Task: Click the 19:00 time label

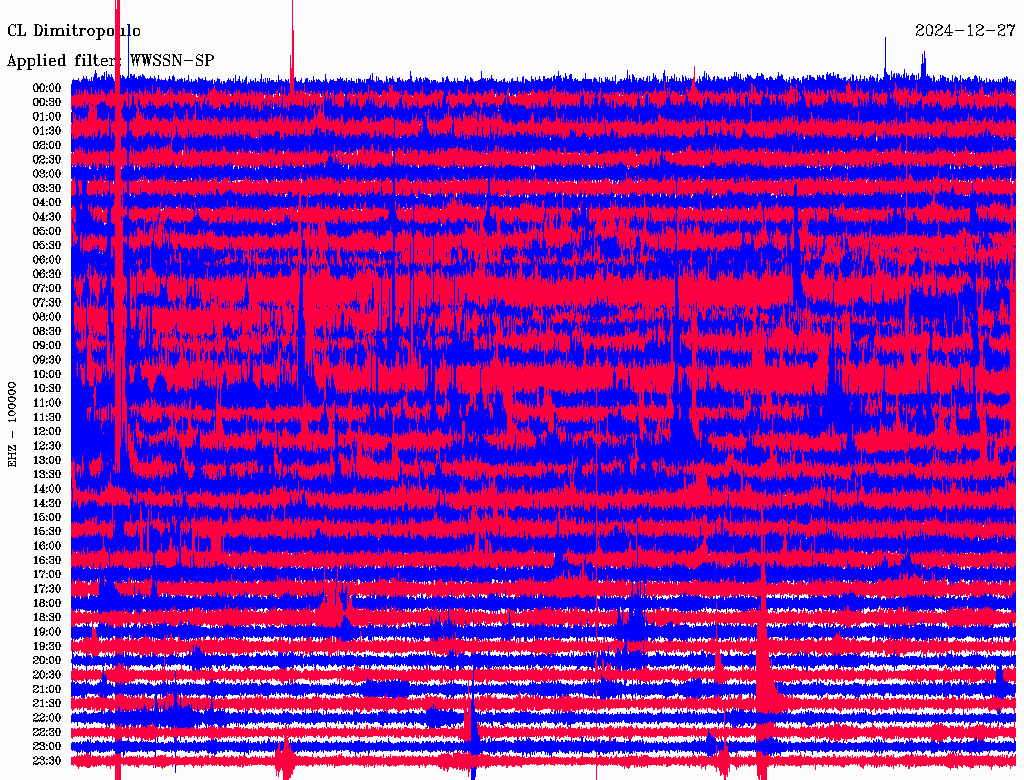Action: pos(47,632)
